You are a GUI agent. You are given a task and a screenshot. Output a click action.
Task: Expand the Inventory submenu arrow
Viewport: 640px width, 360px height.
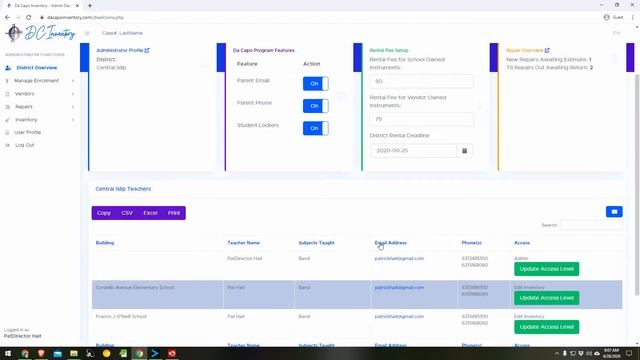pyautogui.click(x=73, y=120)
